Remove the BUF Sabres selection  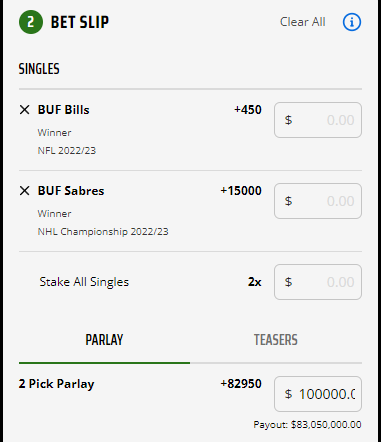[24, 191]
